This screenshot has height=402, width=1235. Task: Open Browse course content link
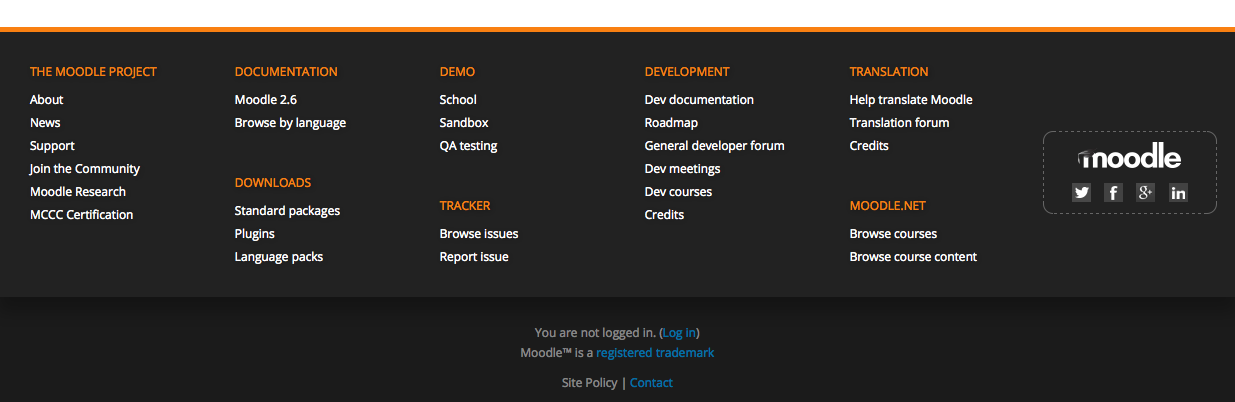913,257
